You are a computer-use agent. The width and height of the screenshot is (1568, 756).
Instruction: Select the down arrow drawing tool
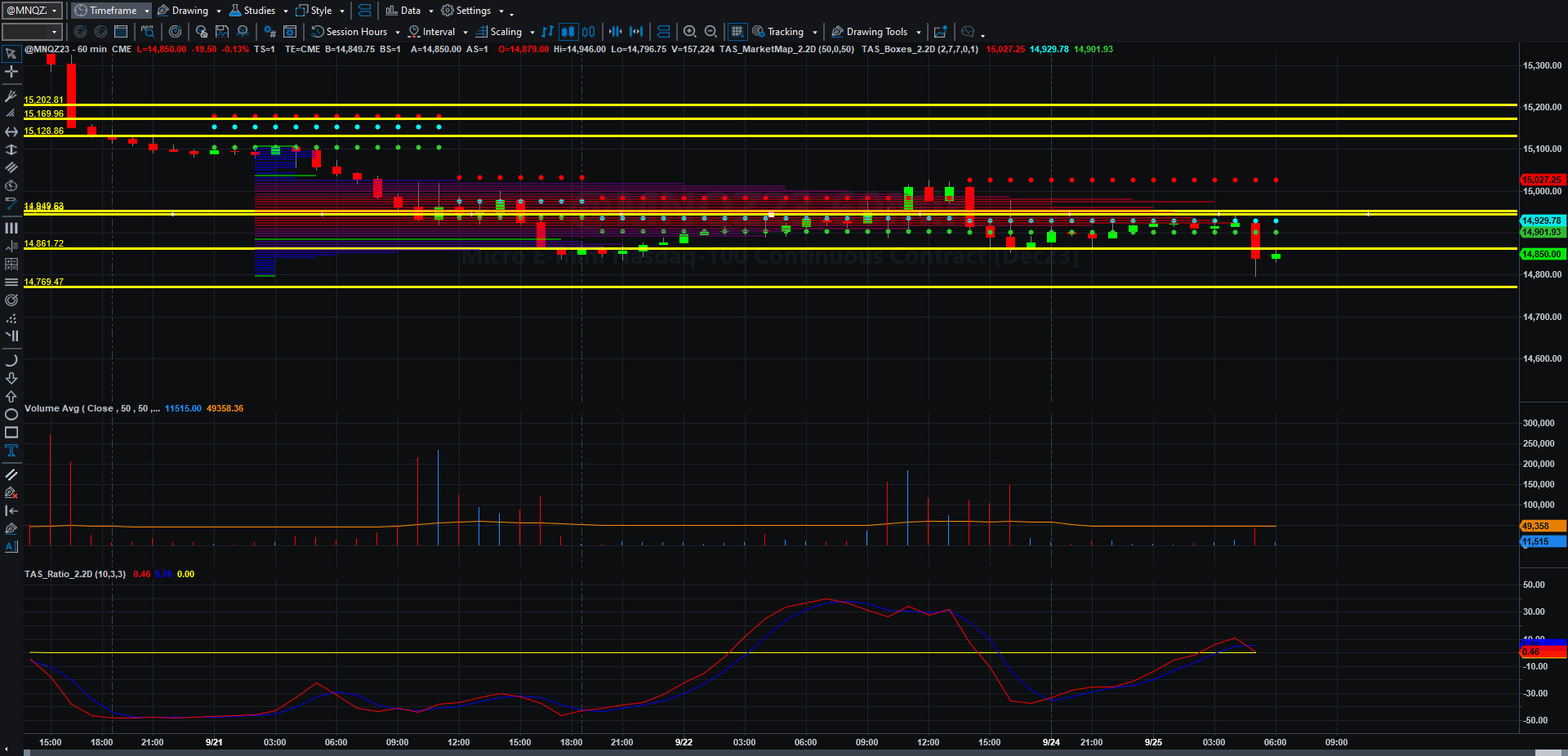pos(11,379)
